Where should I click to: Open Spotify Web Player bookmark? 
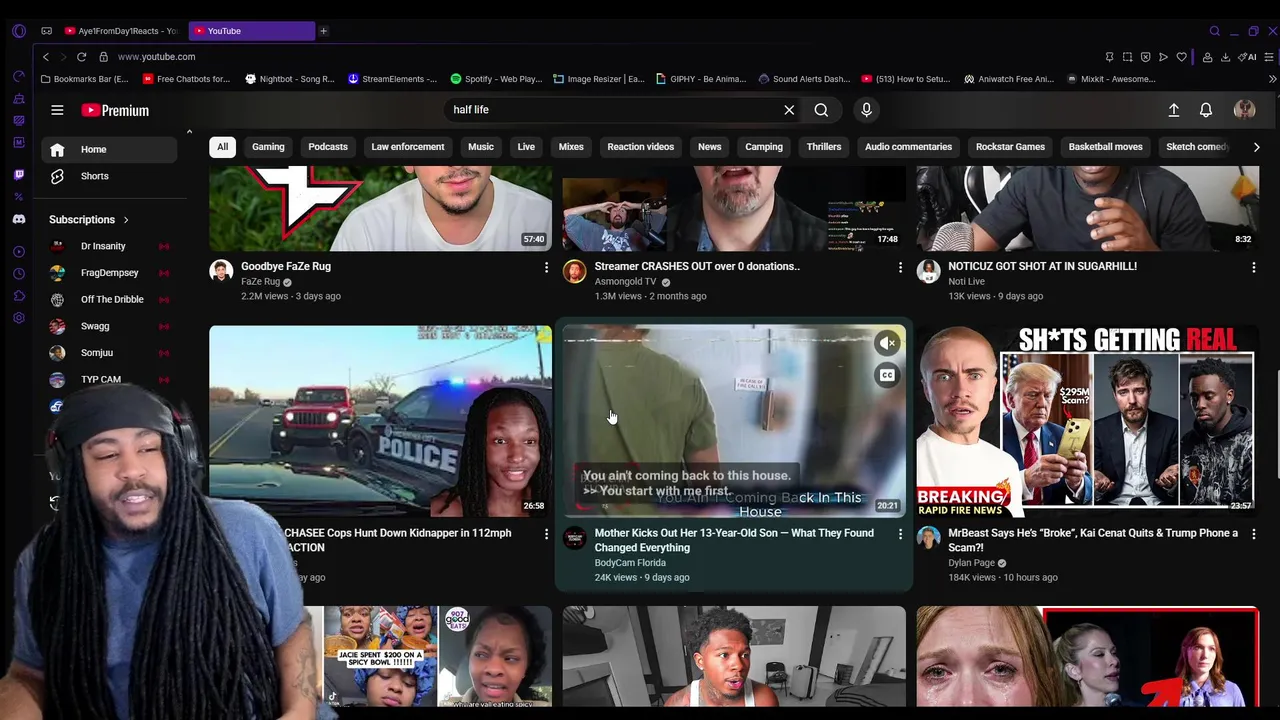pos(496,79)
